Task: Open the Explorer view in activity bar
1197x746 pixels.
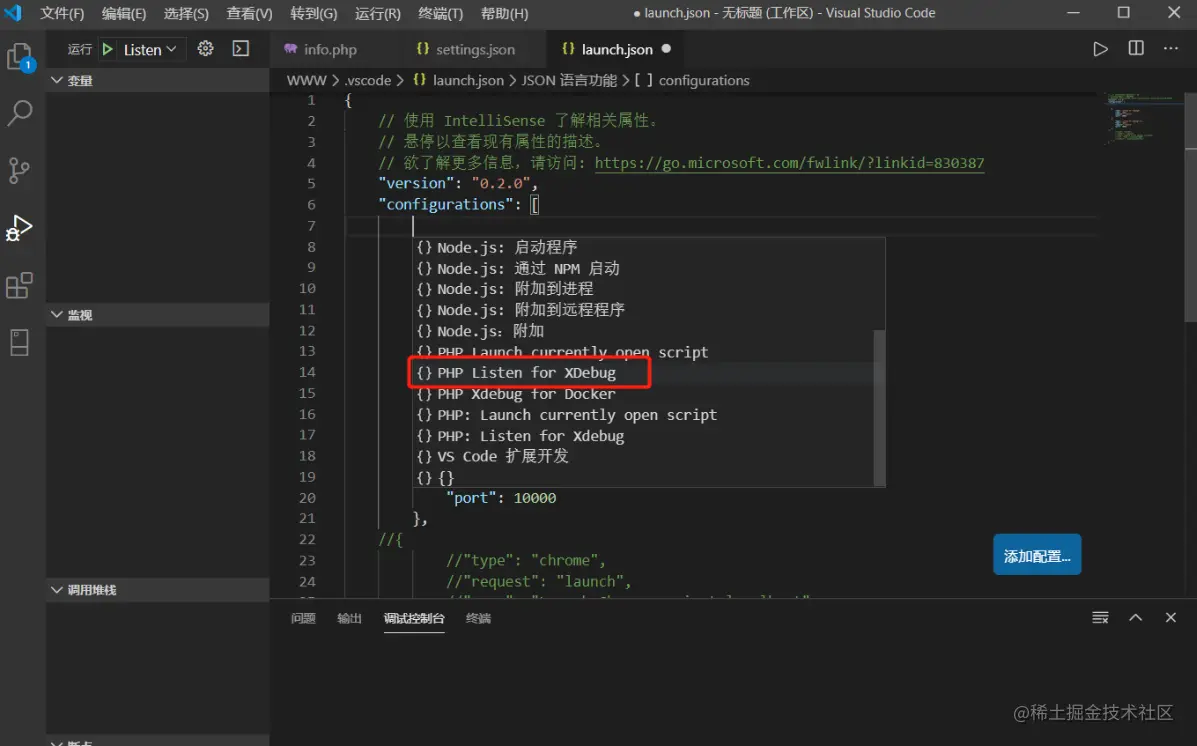Action: [x=19, y=57]
